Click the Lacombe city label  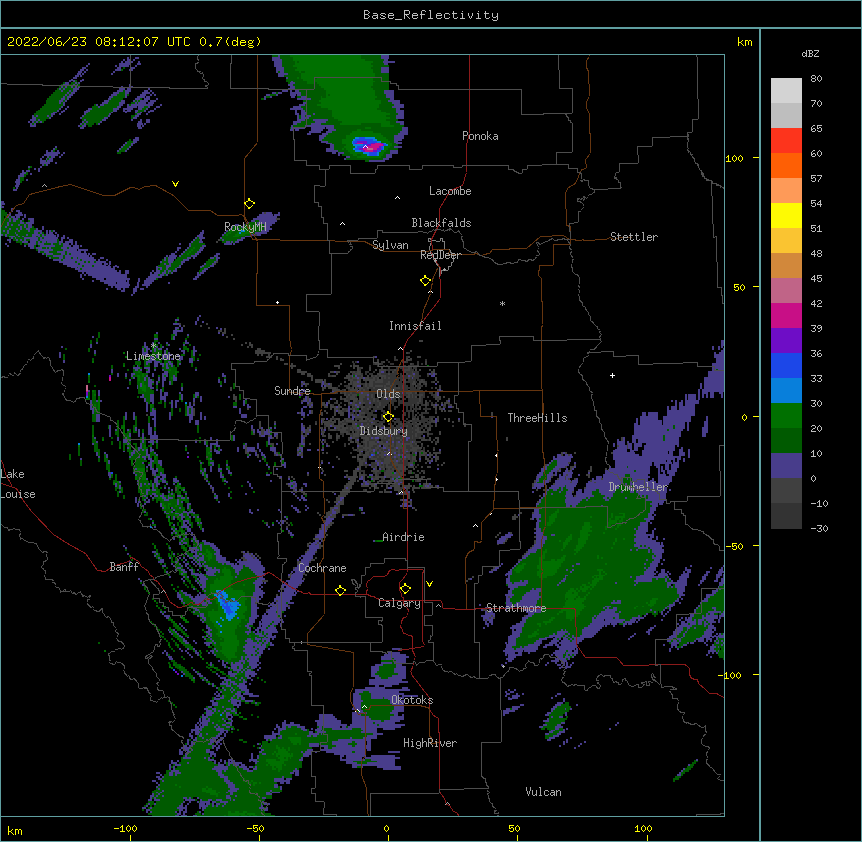click(450, 191)
